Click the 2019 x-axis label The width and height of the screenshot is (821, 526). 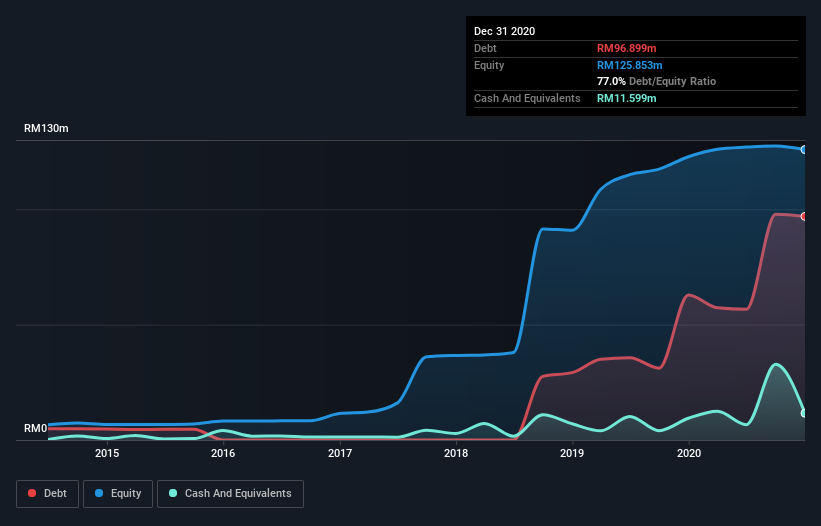[572, 453]
